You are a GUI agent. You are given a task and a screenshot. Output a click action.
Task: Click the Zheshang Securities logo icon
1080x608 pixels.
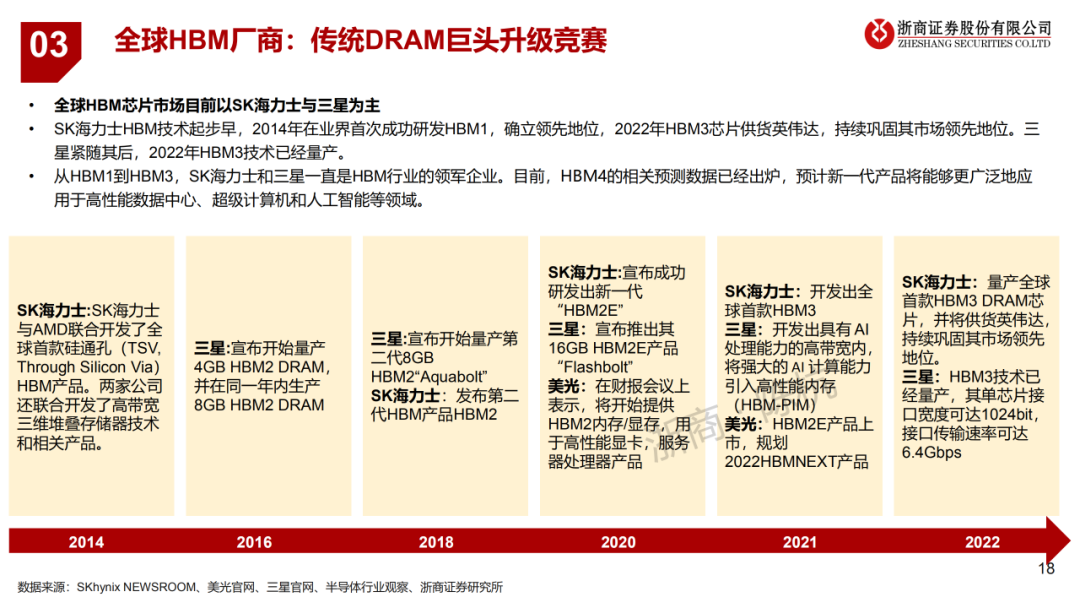click(879, 34)
